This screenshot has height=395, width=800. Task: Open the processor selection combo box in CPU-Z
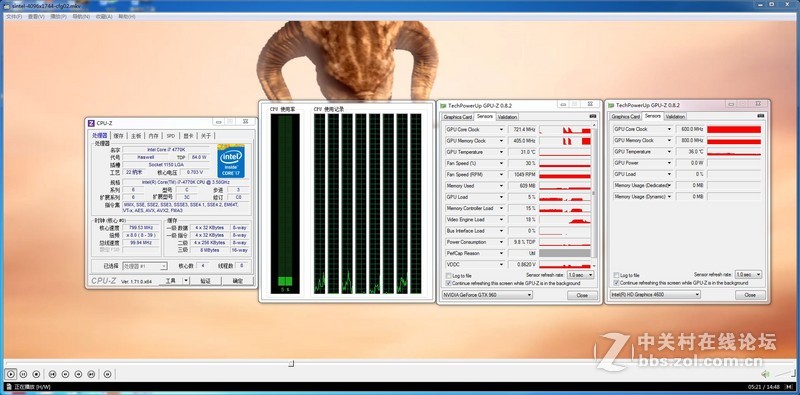click(145, 266)
